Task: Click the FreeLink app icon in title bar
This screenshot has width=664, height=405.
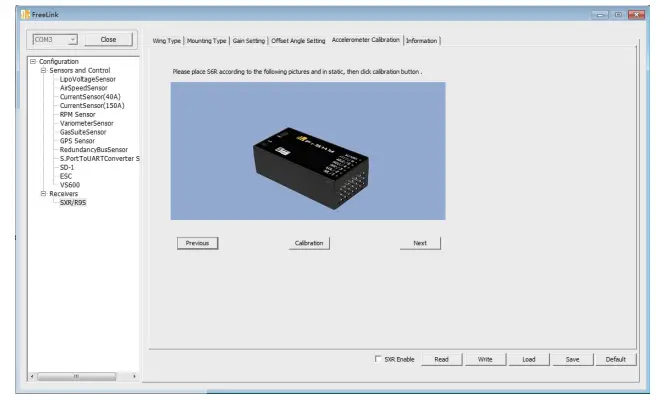Action: (x=25, y=14)
